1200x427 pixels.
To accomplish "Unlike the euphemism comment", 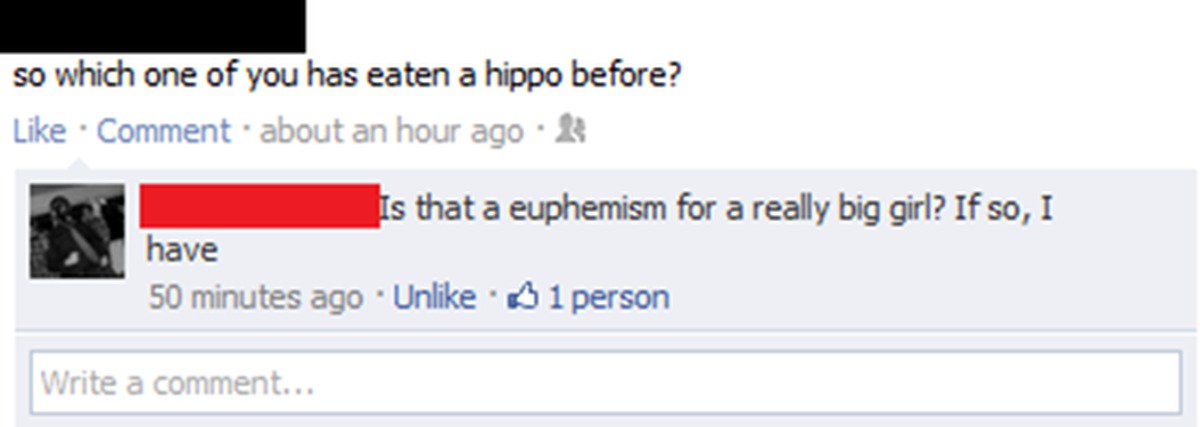I will pyautogui.click(x=435, y=297).
